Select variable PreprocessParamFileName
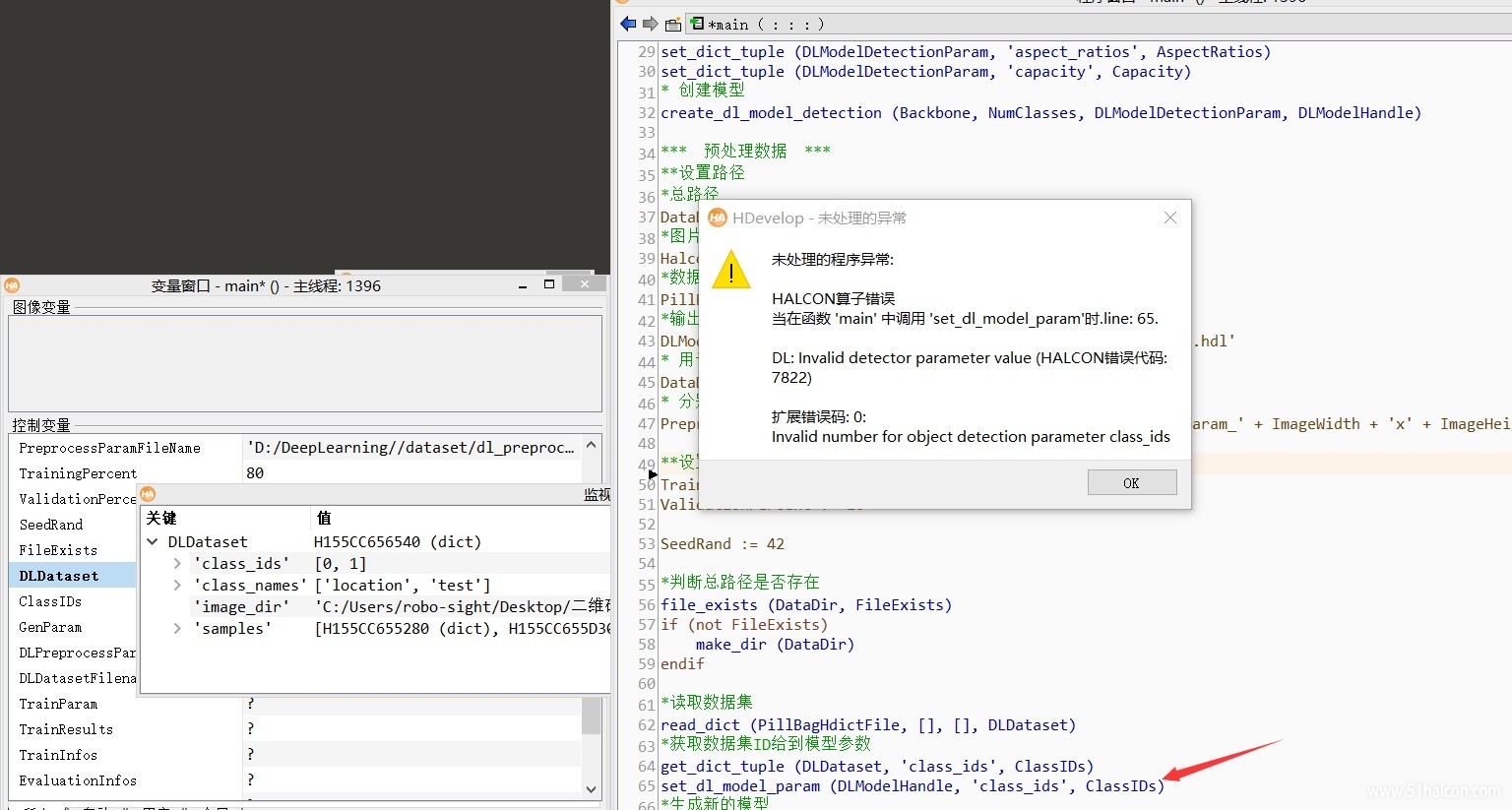This screenshot has height=810, width=1512. coord(109,448)
